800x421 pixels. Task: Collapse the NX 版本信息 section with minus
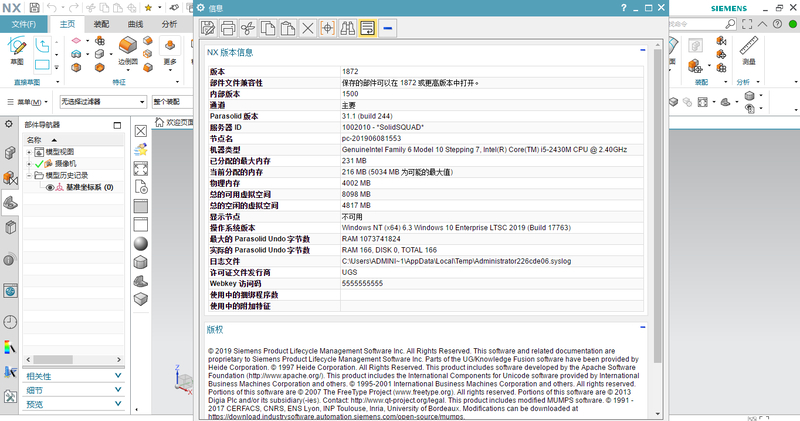pos(642,51)
